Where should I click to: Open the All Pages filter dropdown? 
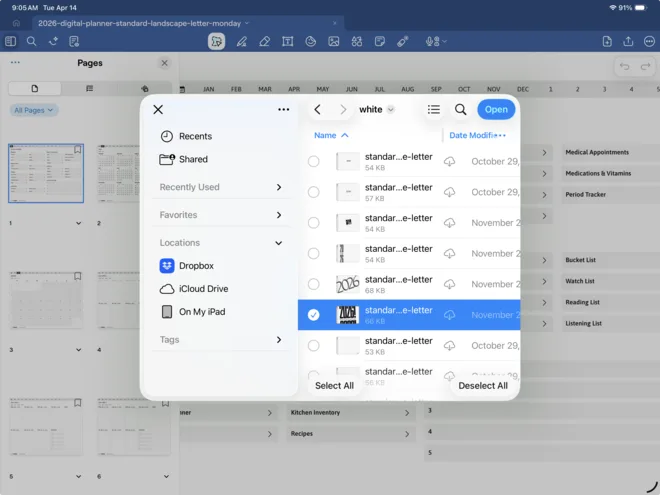(x=34, y=110)
